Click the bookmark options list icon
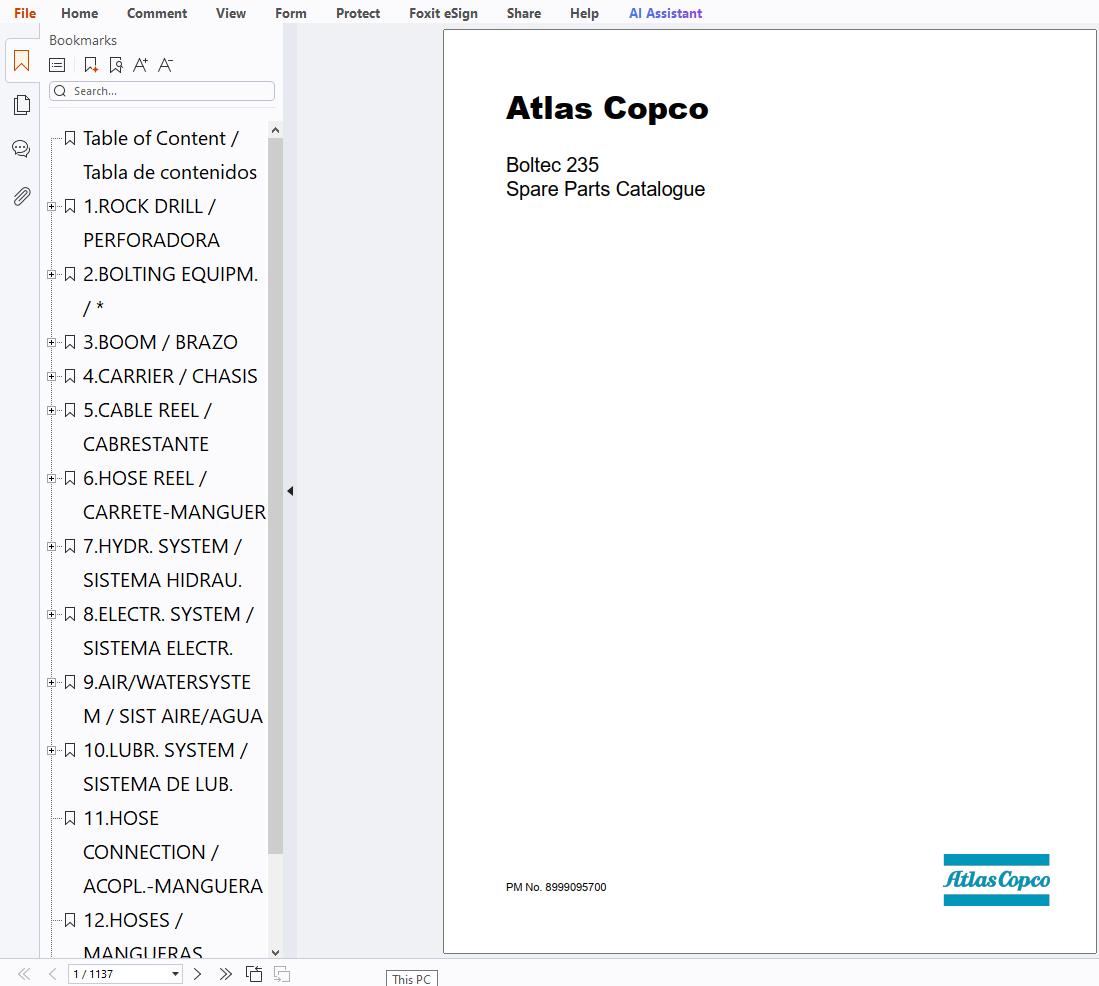The width and height of the screenshot is (1099, 986). coord(57,65)
